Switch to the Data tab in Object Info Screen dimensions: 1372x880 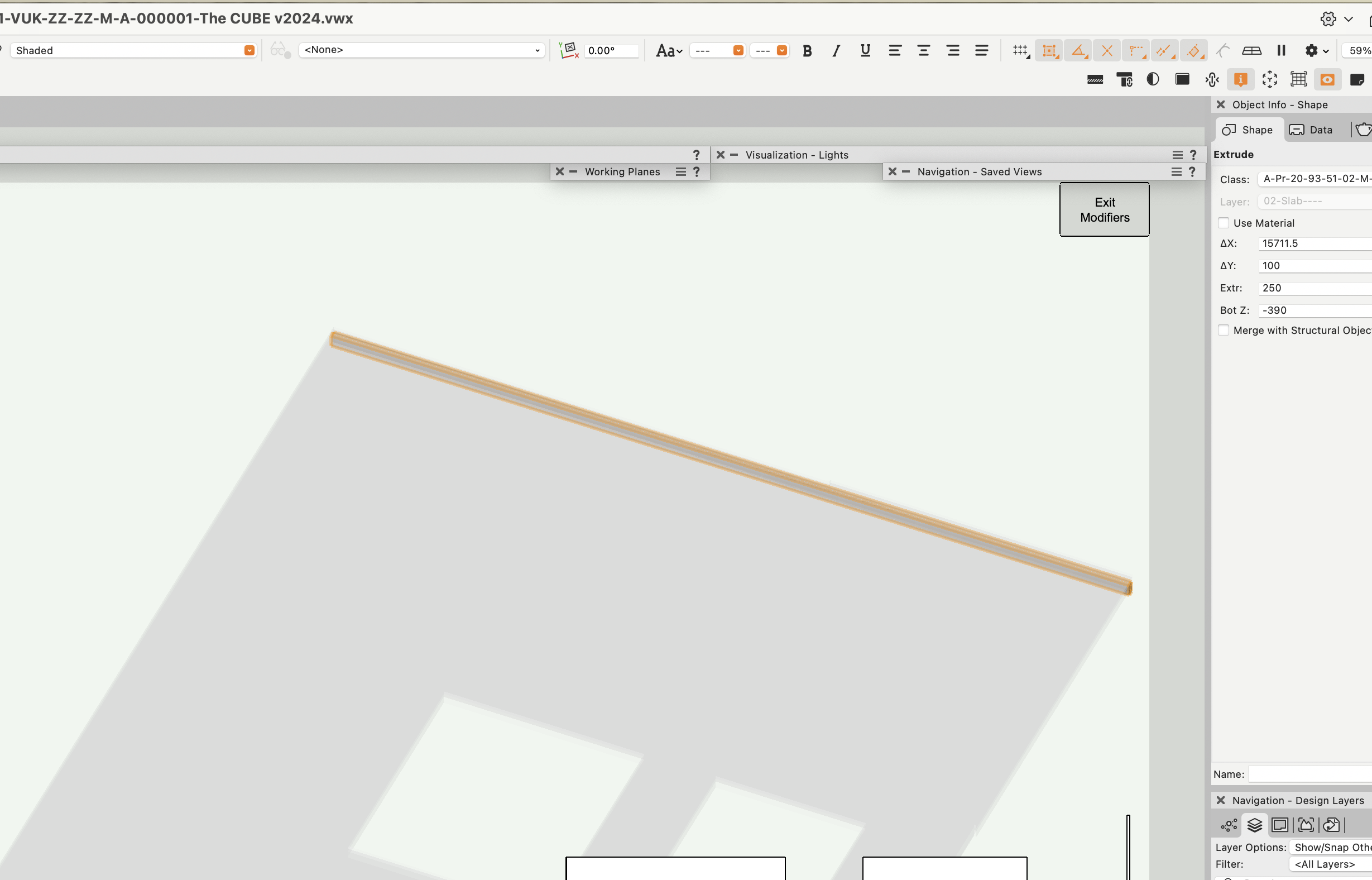click(1312, 130)
